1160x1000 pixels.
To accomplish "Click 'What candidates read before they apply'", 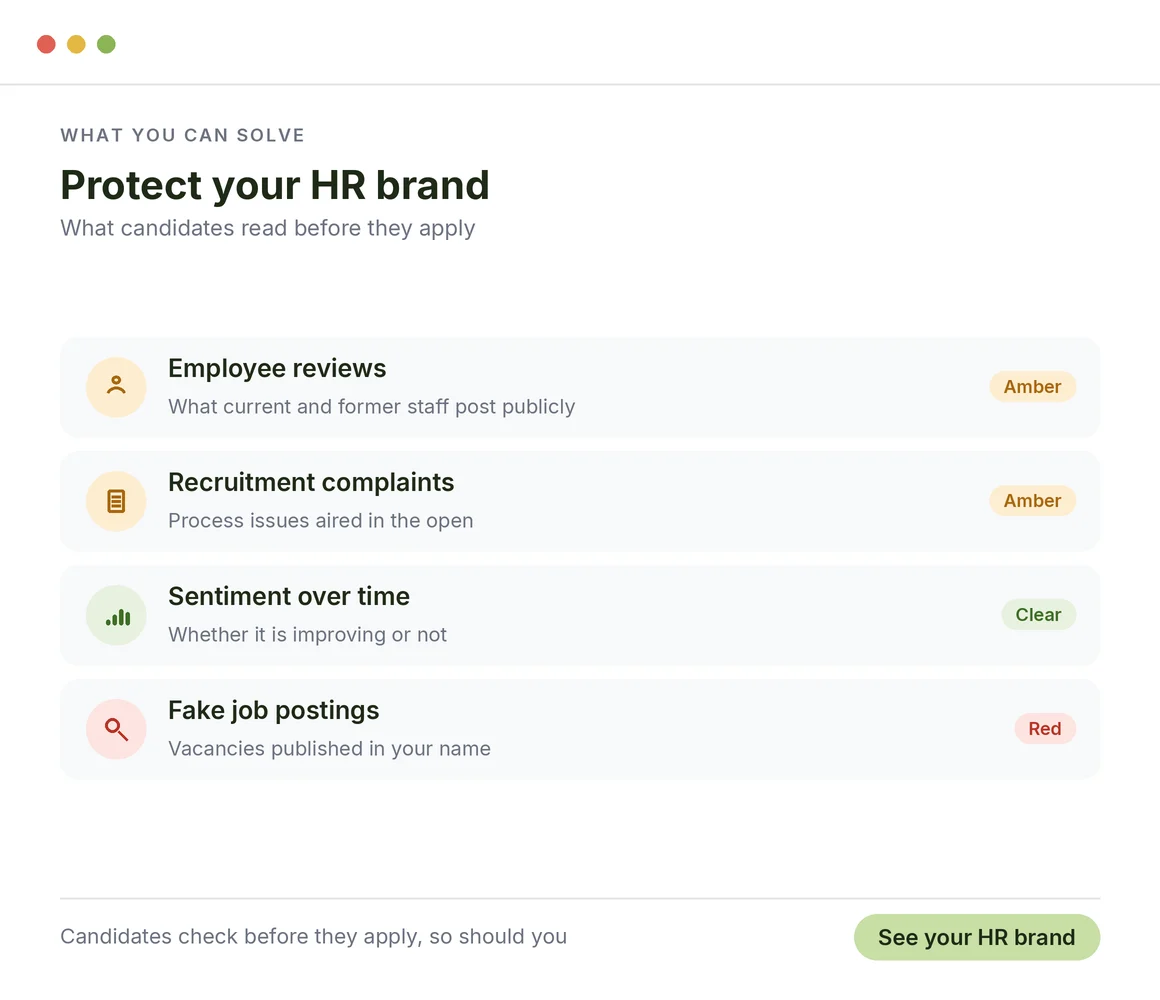I will (x=267, y=228).
